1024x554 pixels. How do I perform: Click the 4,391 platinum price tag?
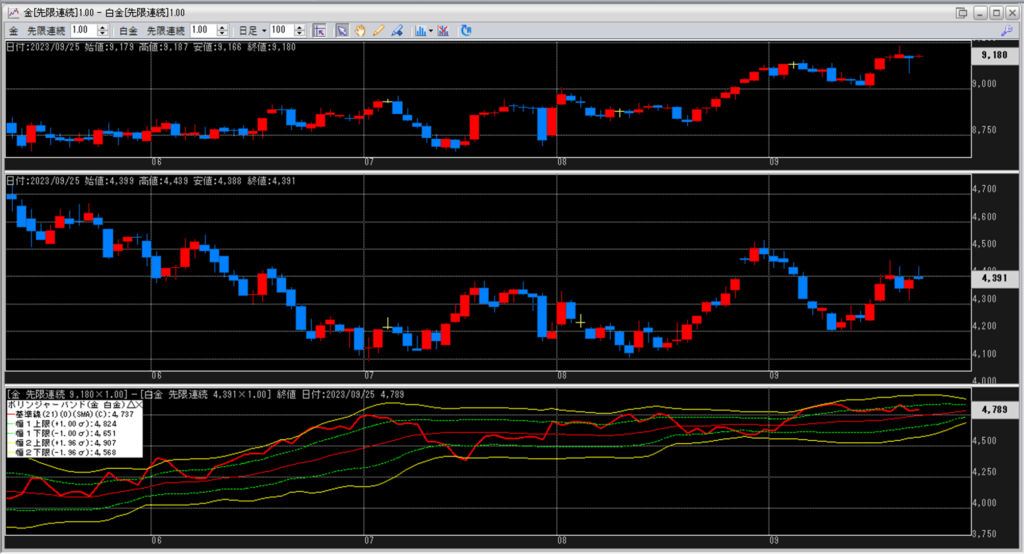coord(995,278)
